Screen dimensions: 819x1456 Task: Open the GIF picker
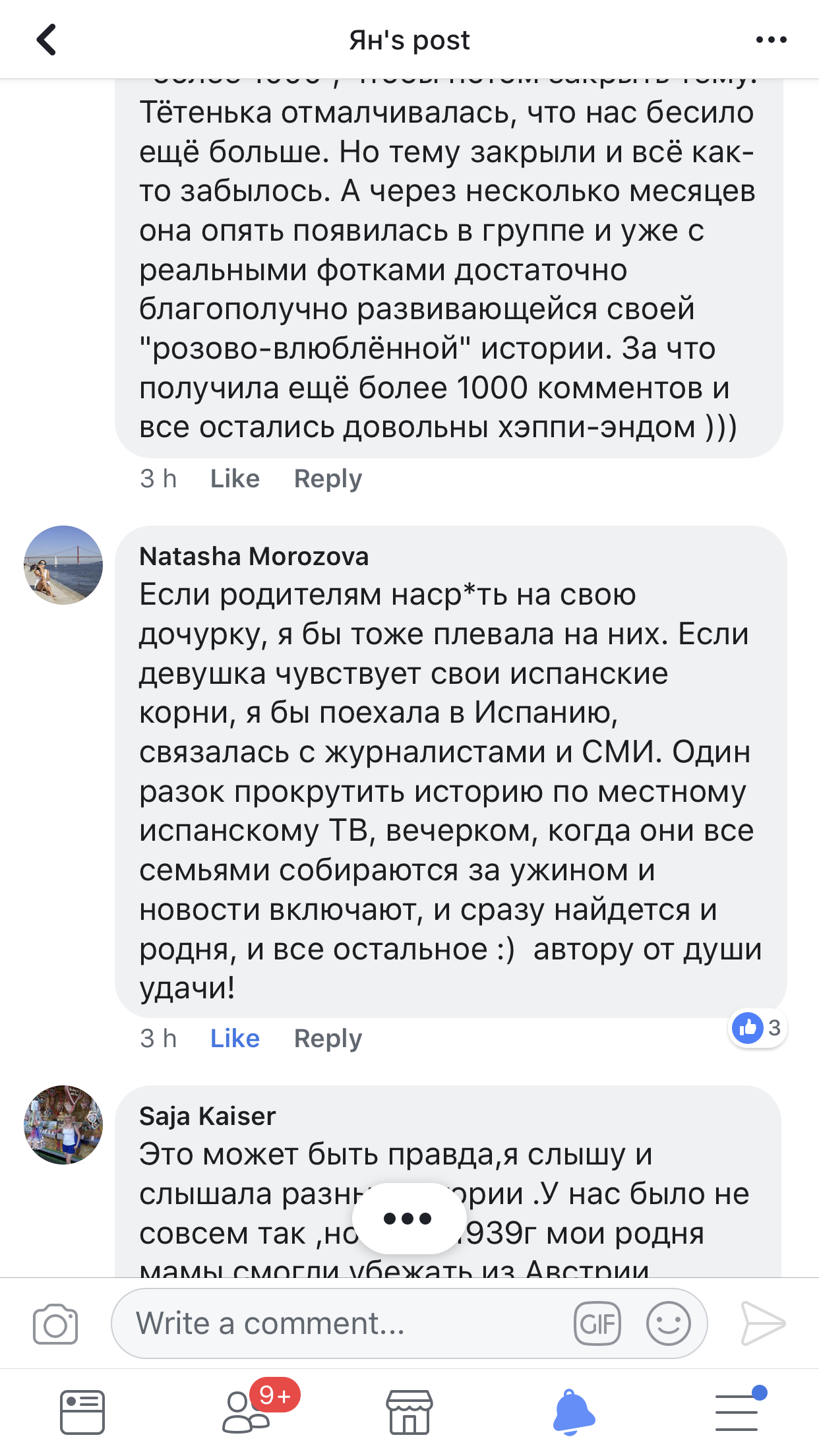pyautogui.click(x=597, y=1323)
